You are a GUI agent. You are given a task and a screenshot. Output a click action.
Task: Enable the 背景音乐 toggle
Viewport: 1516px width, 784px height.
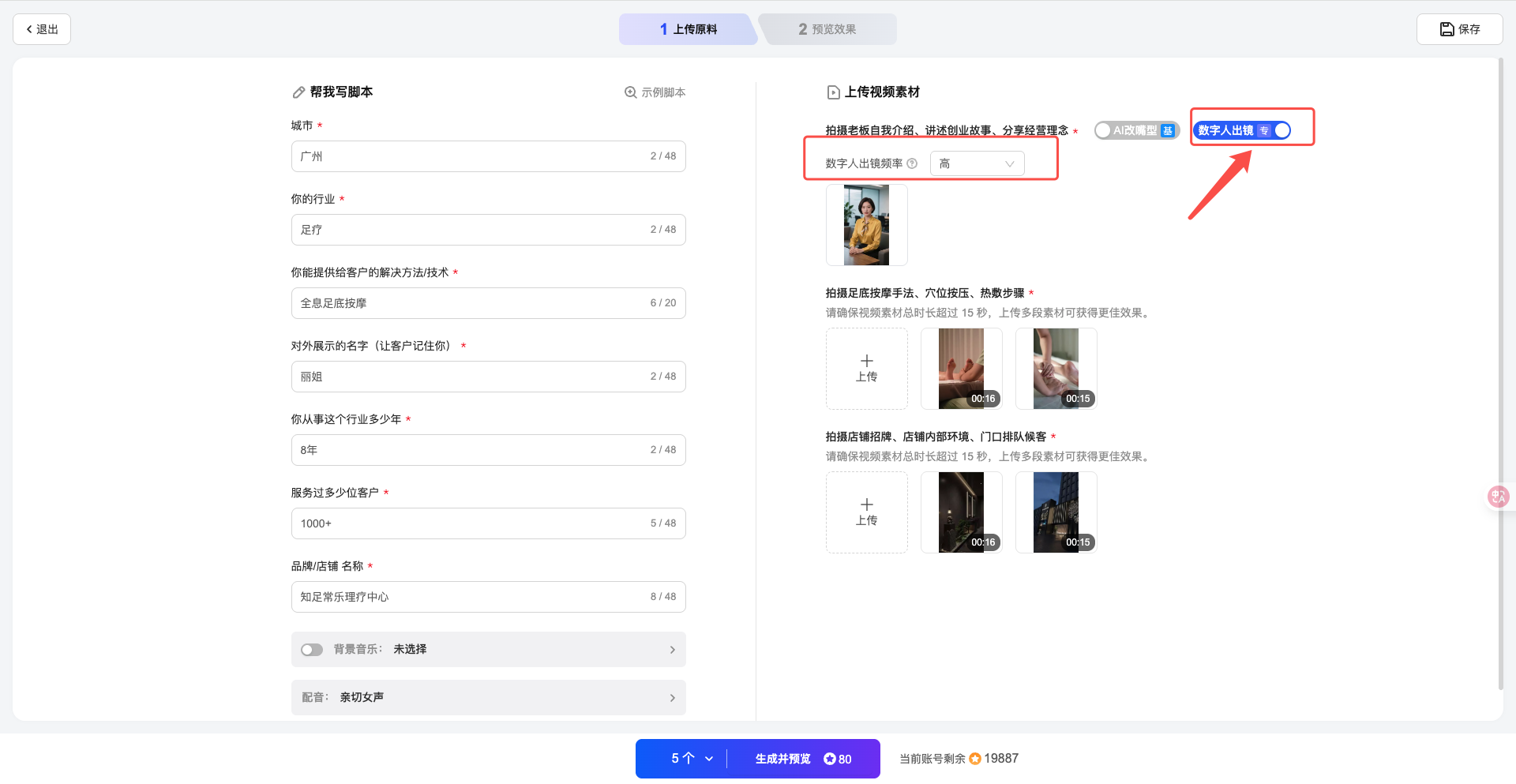click(312, 650)
